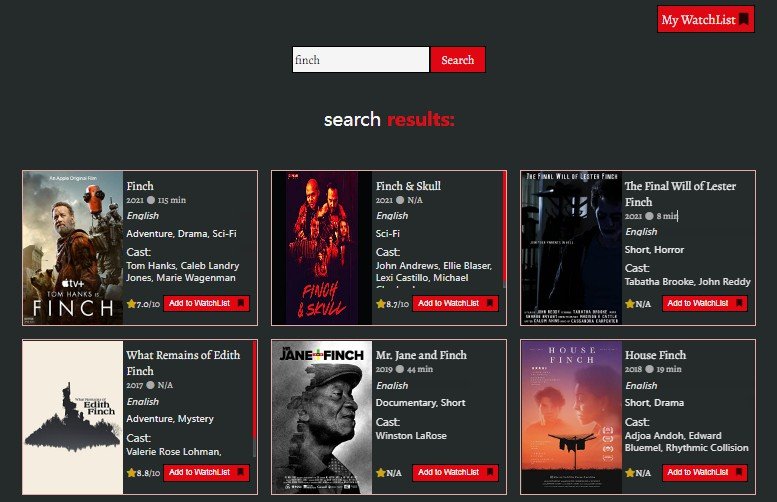Click '2019 44 min' on Mr. Jane and Finch
Viewport: 777px width, 502px height.
[x=404, y=369]
